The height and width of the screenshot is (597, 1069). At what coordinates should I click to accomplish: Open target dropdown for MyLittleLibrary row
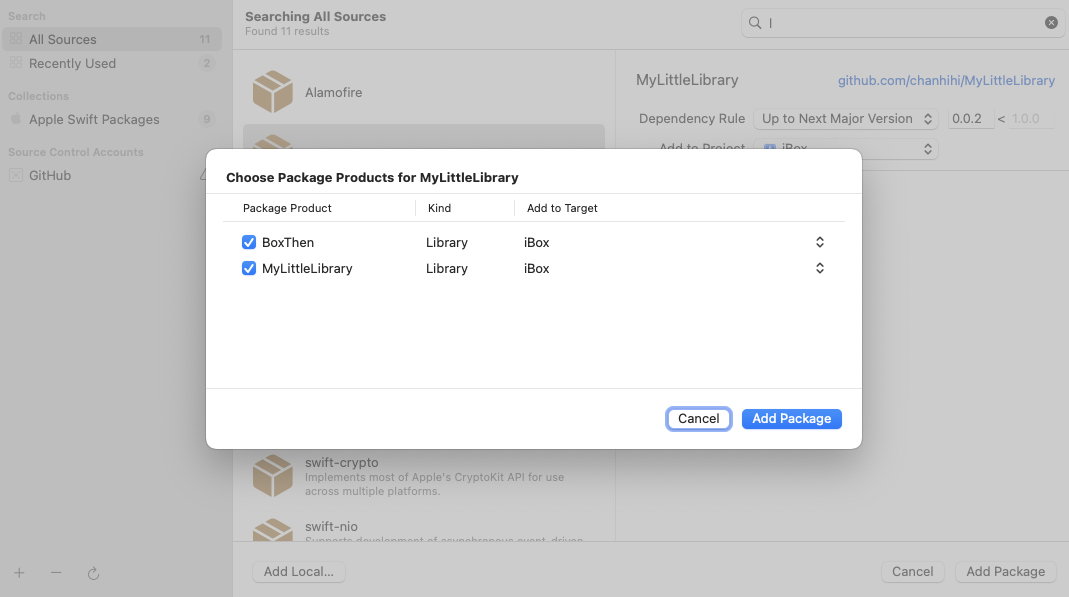pos(819,268)
